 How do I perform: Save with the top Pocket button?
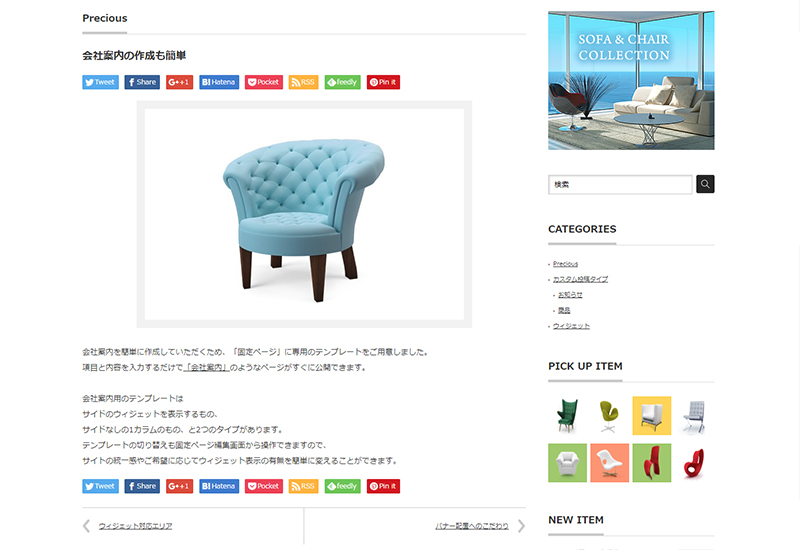tap(264, 82)
